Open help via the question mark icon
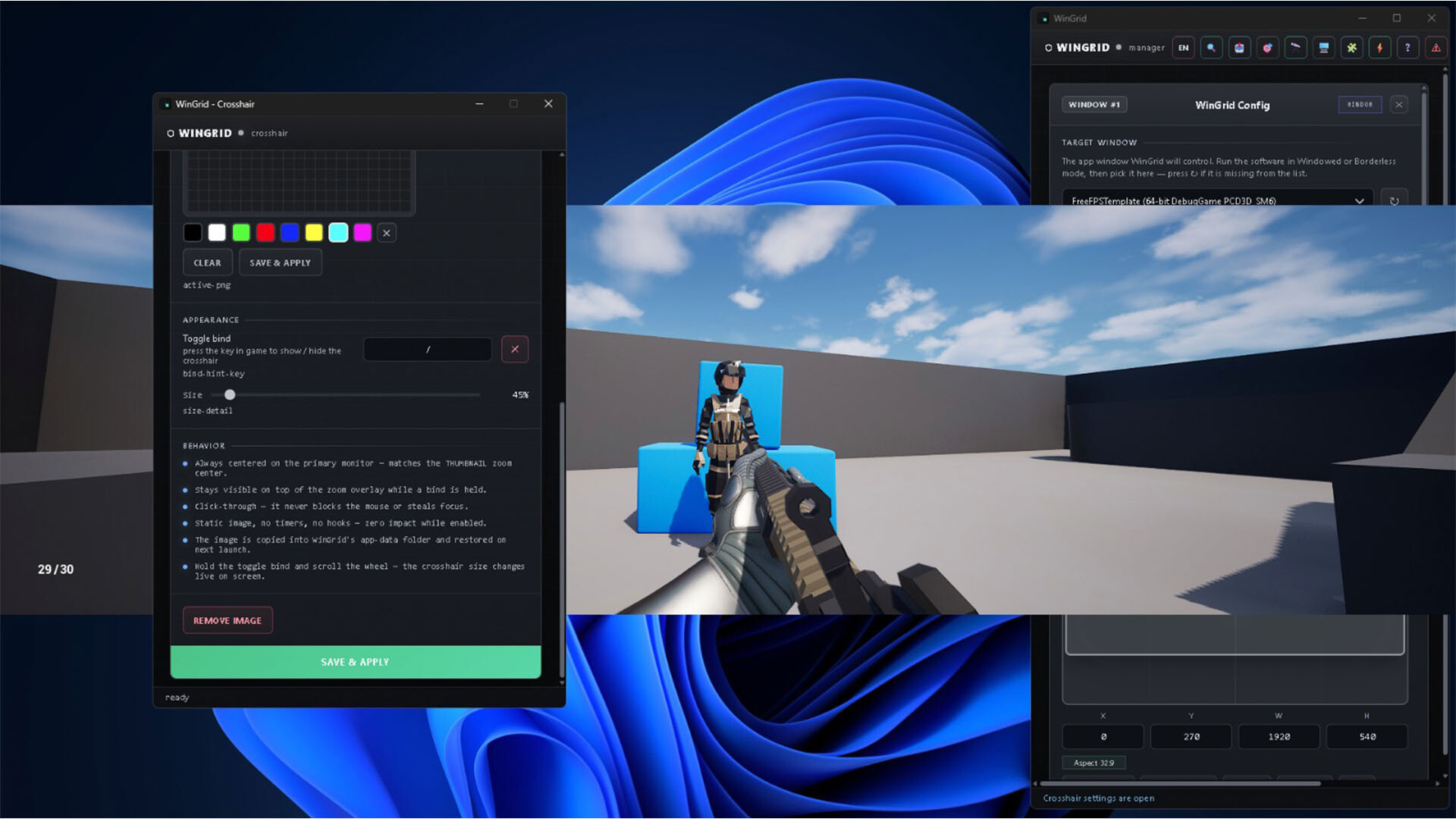Screen dimensions: 1456x819 click(1407, 48)
